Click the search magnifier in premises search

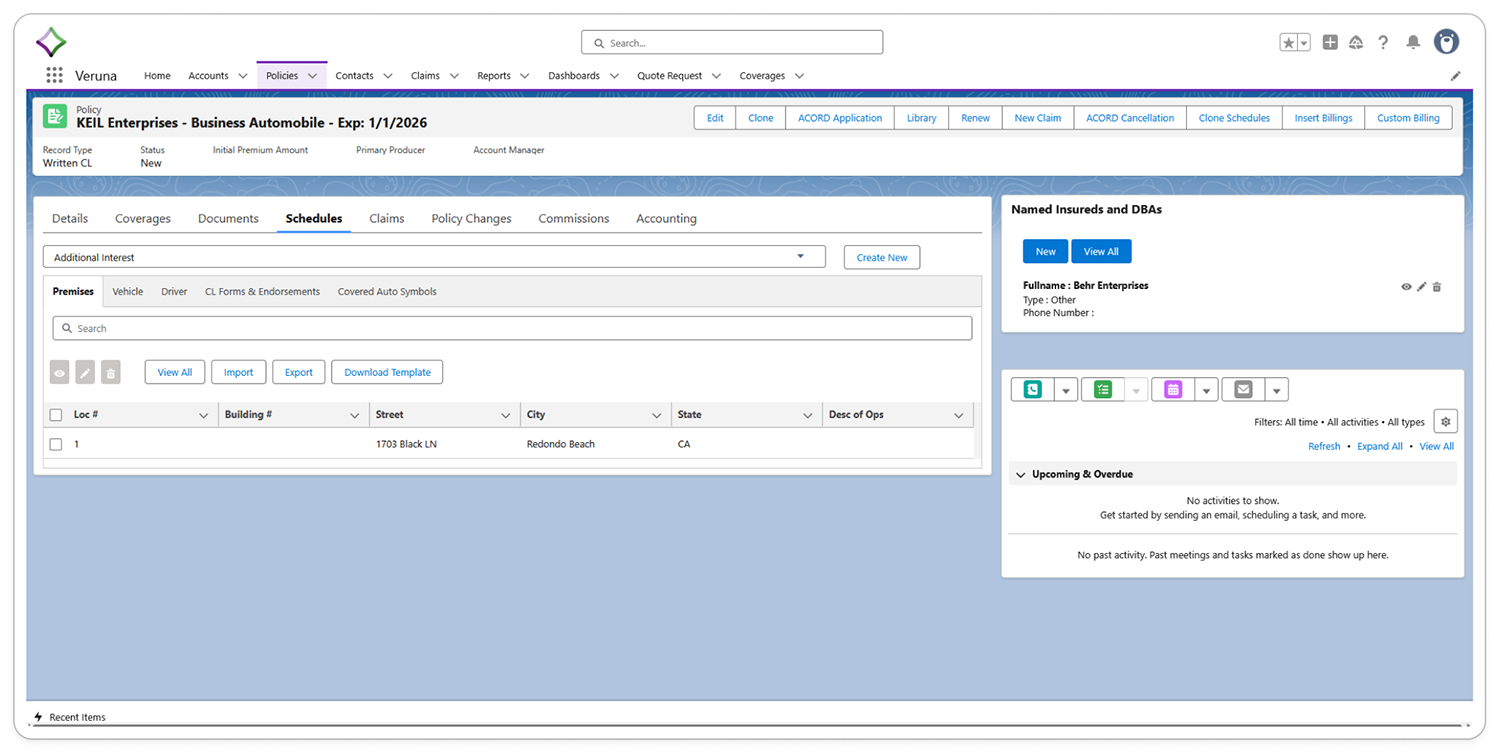[x=67, y=328]
